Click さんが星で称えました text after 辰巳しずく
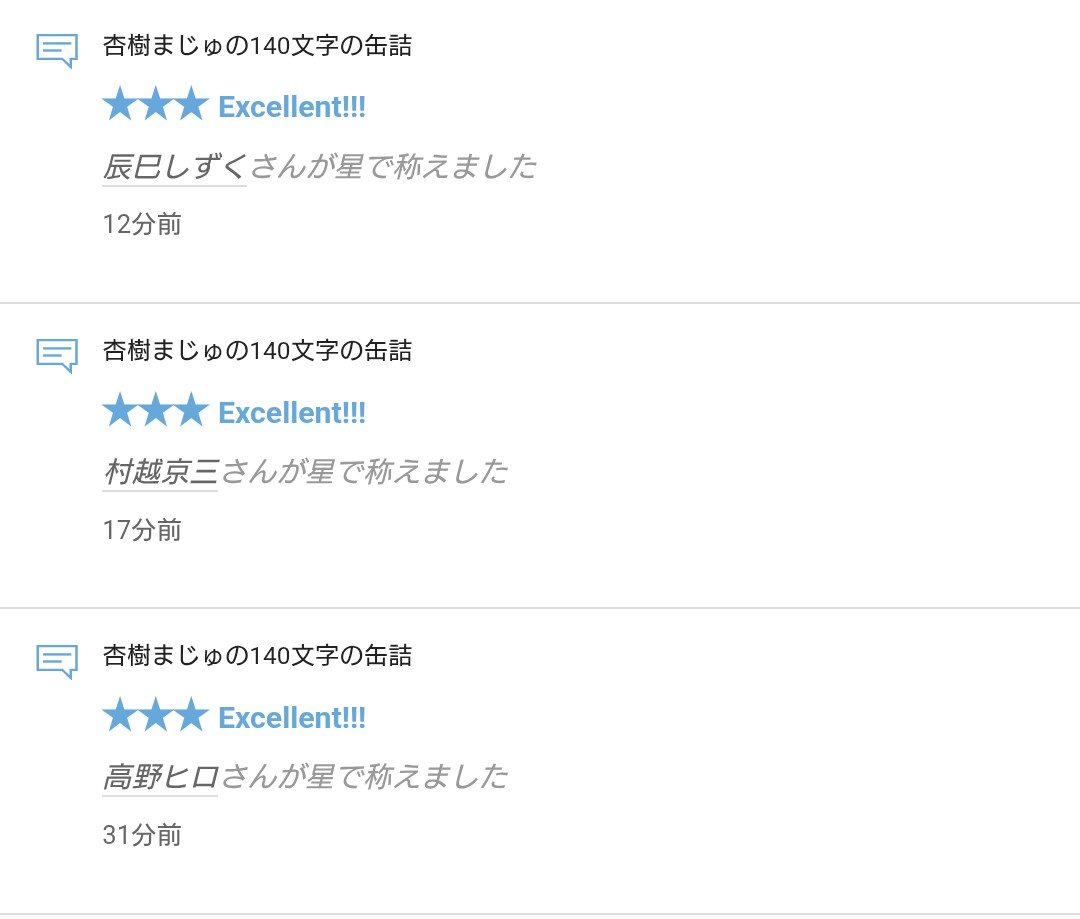The height and width of the screenshot is (919, 1080). (x=393, y=166)
